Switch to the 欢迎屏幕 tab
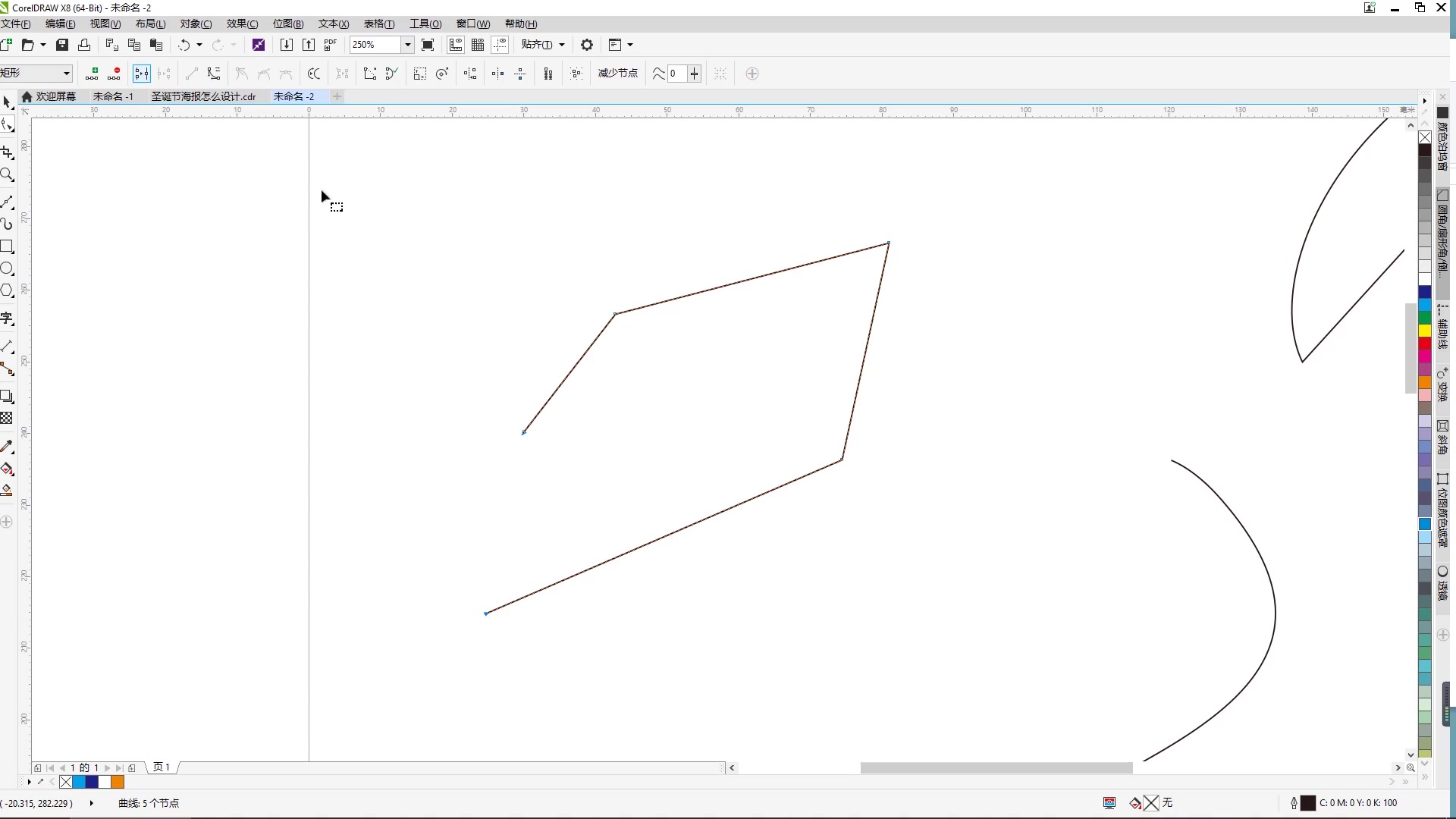 (x=49, y=96)
